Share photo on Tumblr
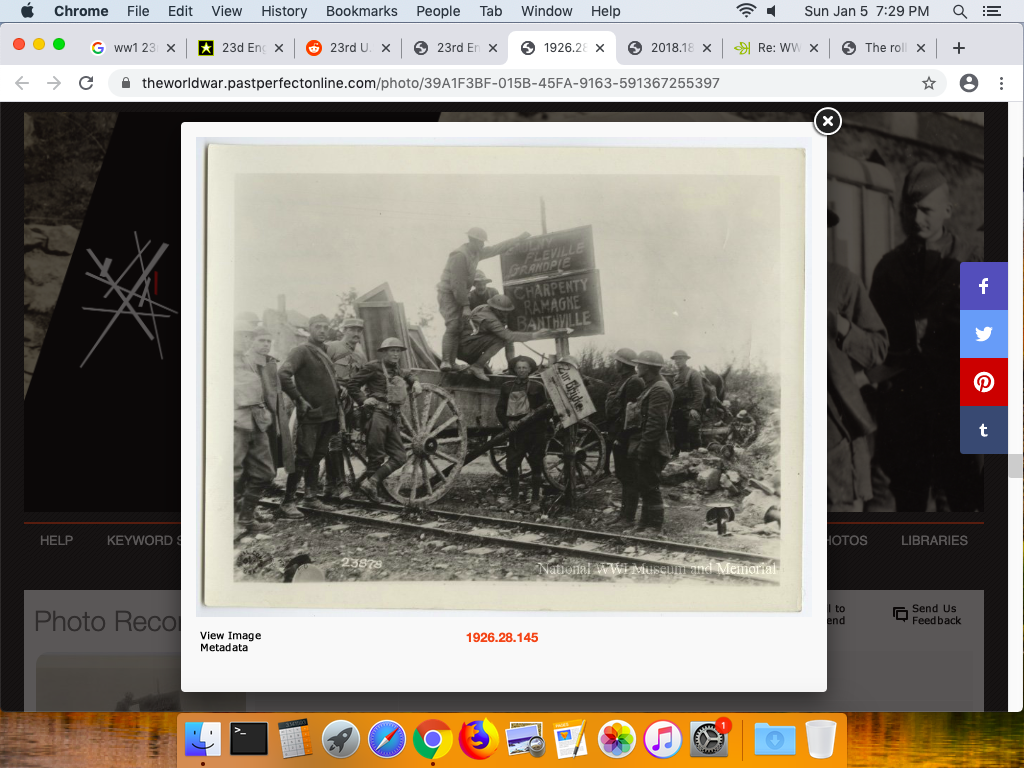 pos(983,430)
